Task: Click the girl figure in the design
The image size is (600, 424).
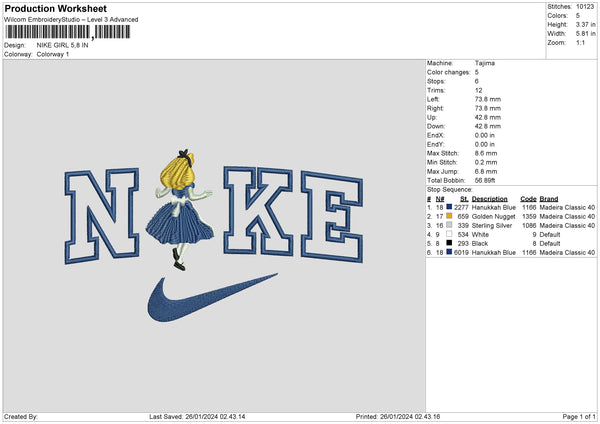Action: pyautogui.click(x=179, y=210)
